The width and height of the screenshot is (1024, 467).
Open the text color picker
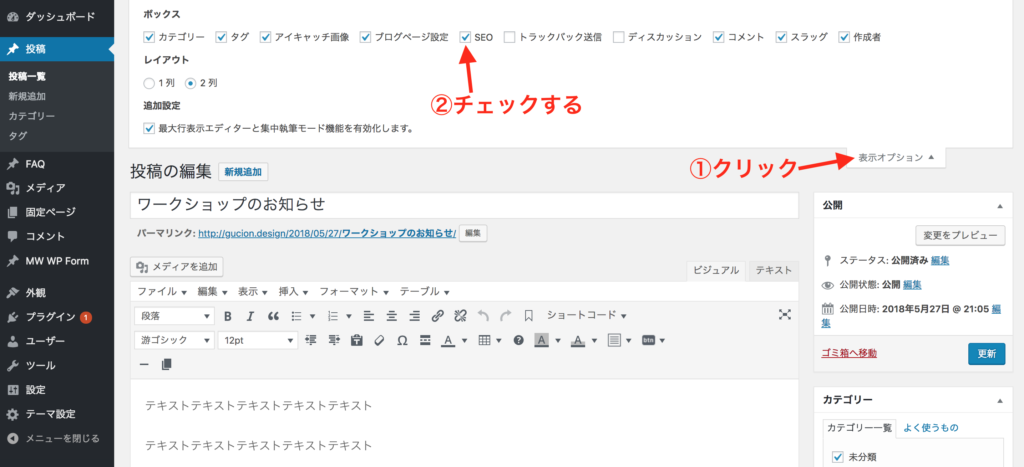(448, 340)
